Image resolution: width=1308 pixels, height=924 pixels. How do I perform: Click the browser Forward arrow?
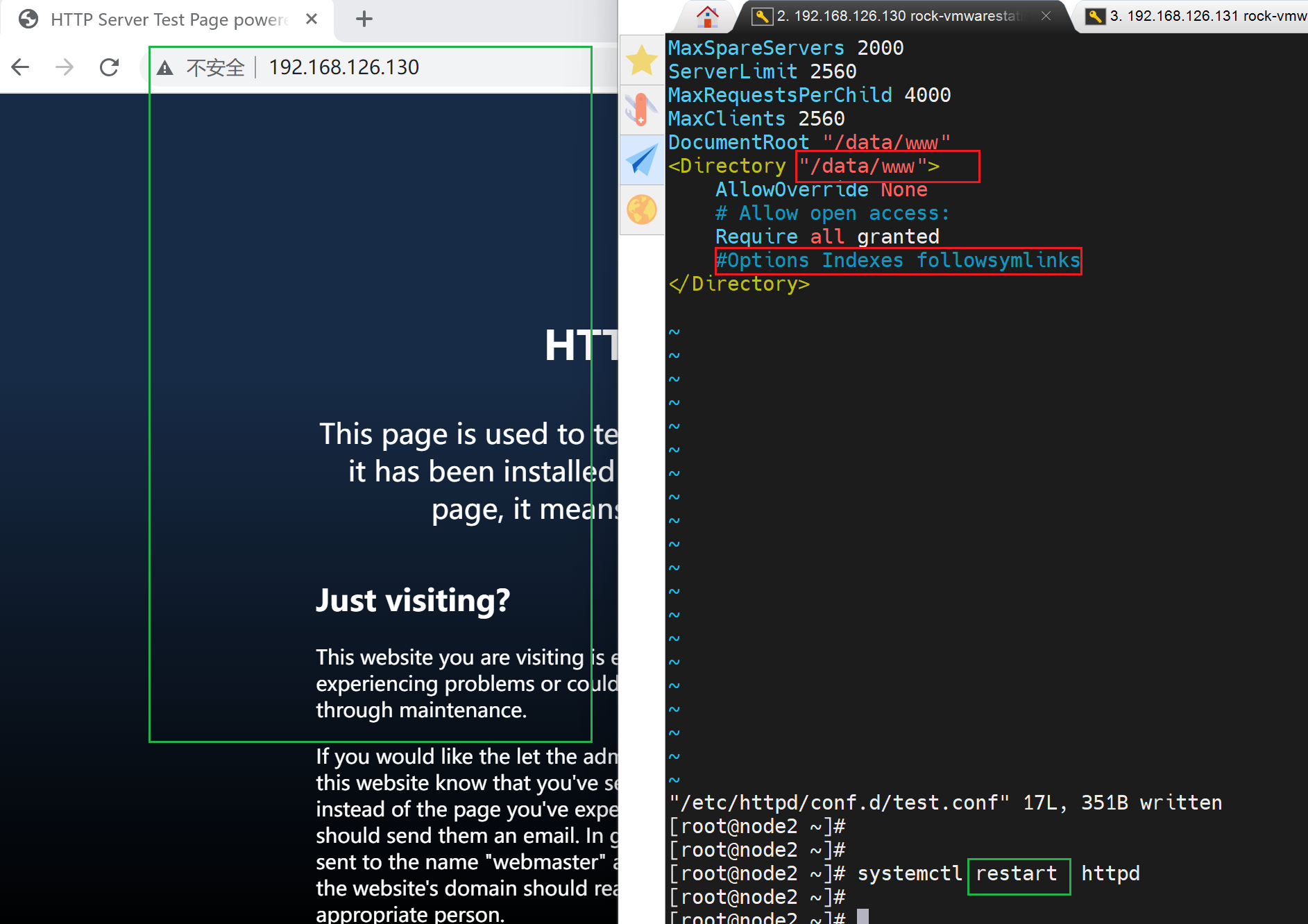coord(65,67)
